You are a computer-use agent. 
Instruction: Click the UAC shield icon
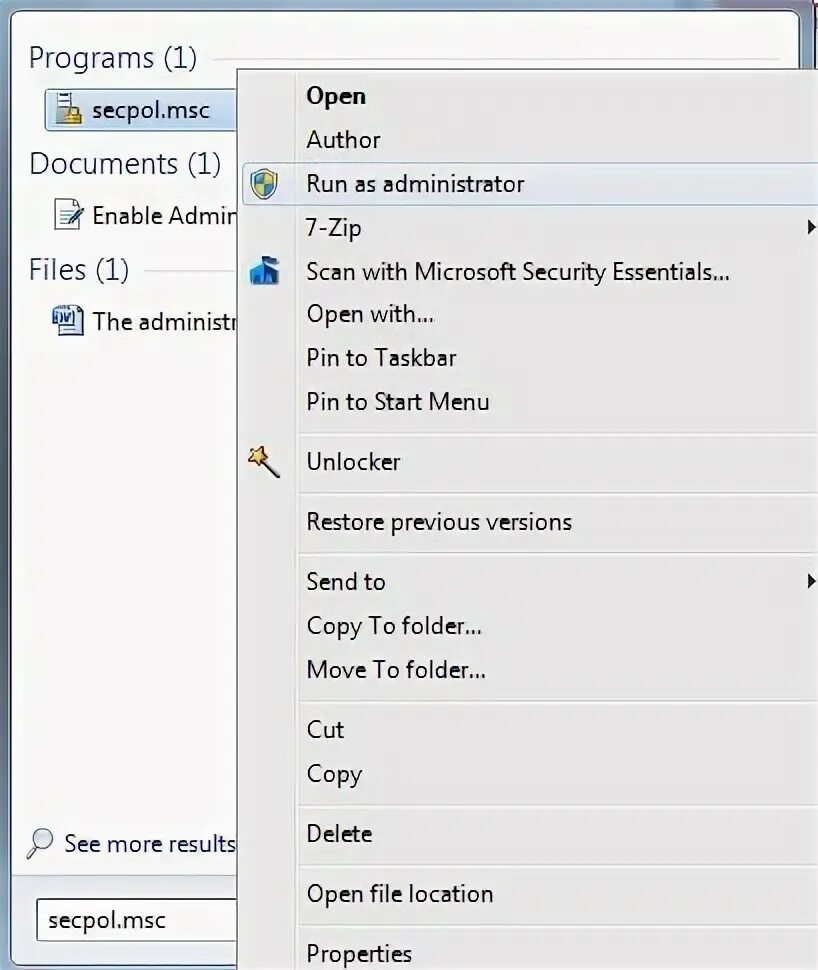pyautogui.click(x=264, y=184)
